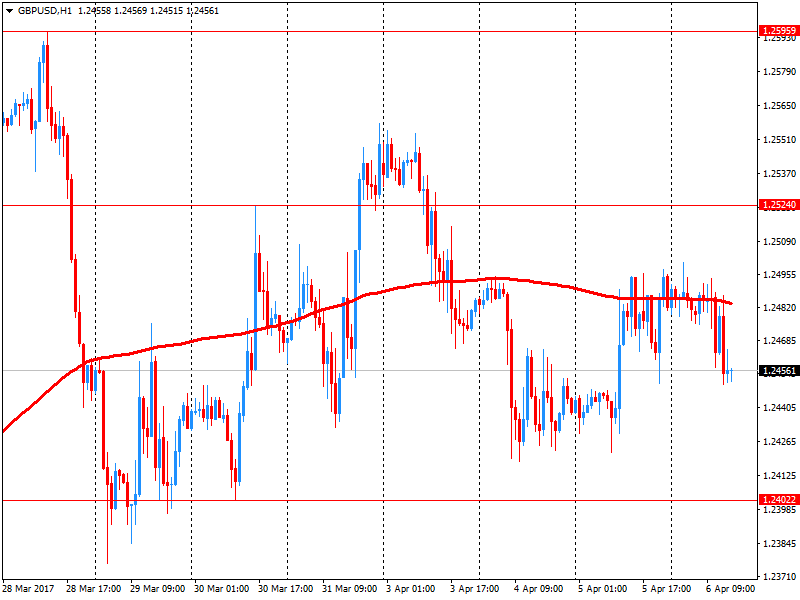Click the 30 Mar 01:00 time label
The height and width of the screenshot is (600, 800).
(x=221, y=589)
